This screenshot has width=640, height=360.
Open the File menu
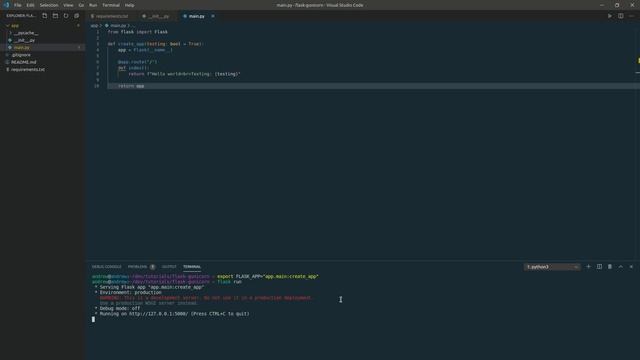pos(18,5)
